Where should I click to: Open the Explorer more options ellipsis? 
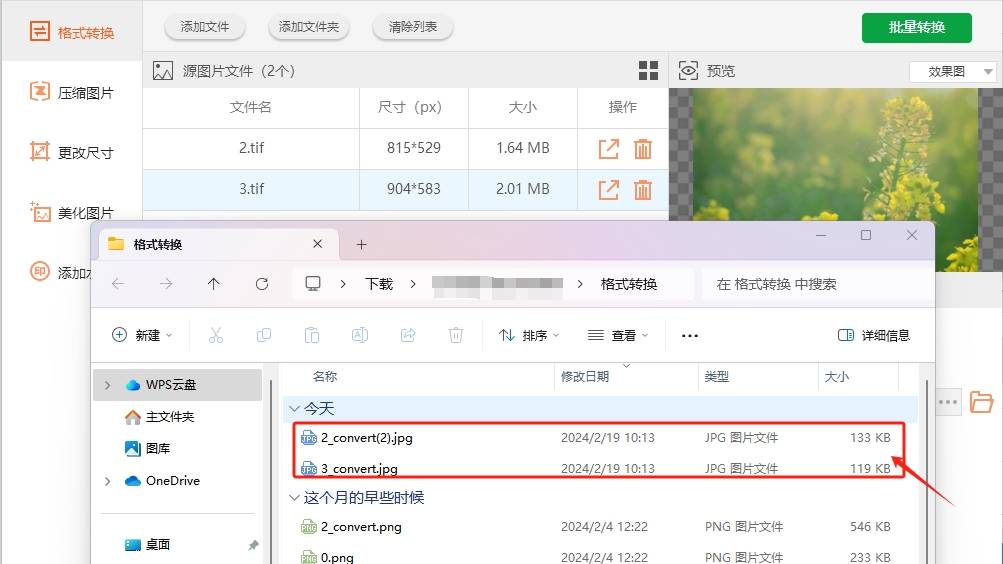pos(690,335)
